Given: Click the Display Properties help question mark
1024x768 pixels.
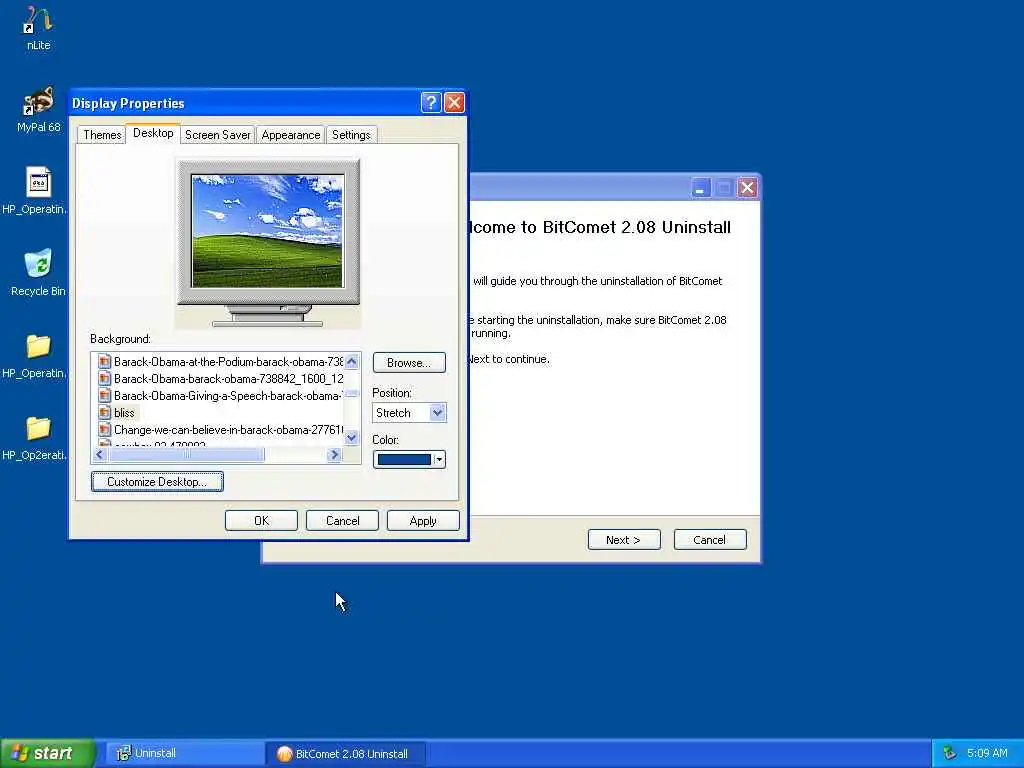Looking at the screenshot, I should click(x=431, y=103).
